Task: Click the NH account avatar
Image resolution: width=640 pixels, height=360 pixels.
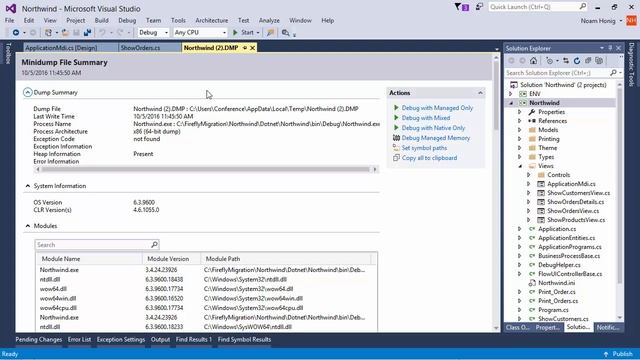Action: [x=631, y=20]
